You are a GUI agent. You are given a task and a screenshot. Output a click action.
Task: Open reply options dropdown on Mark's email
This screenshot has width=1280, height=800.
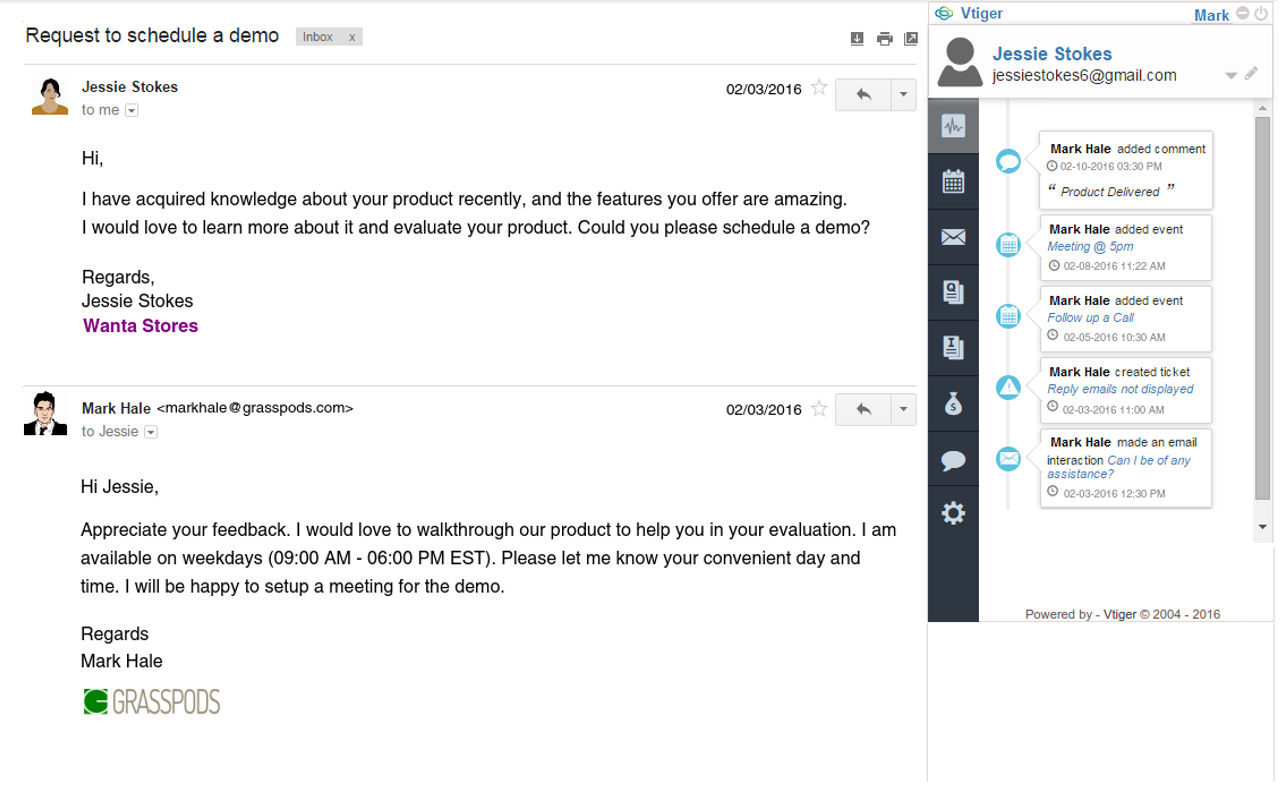(903, 409)
